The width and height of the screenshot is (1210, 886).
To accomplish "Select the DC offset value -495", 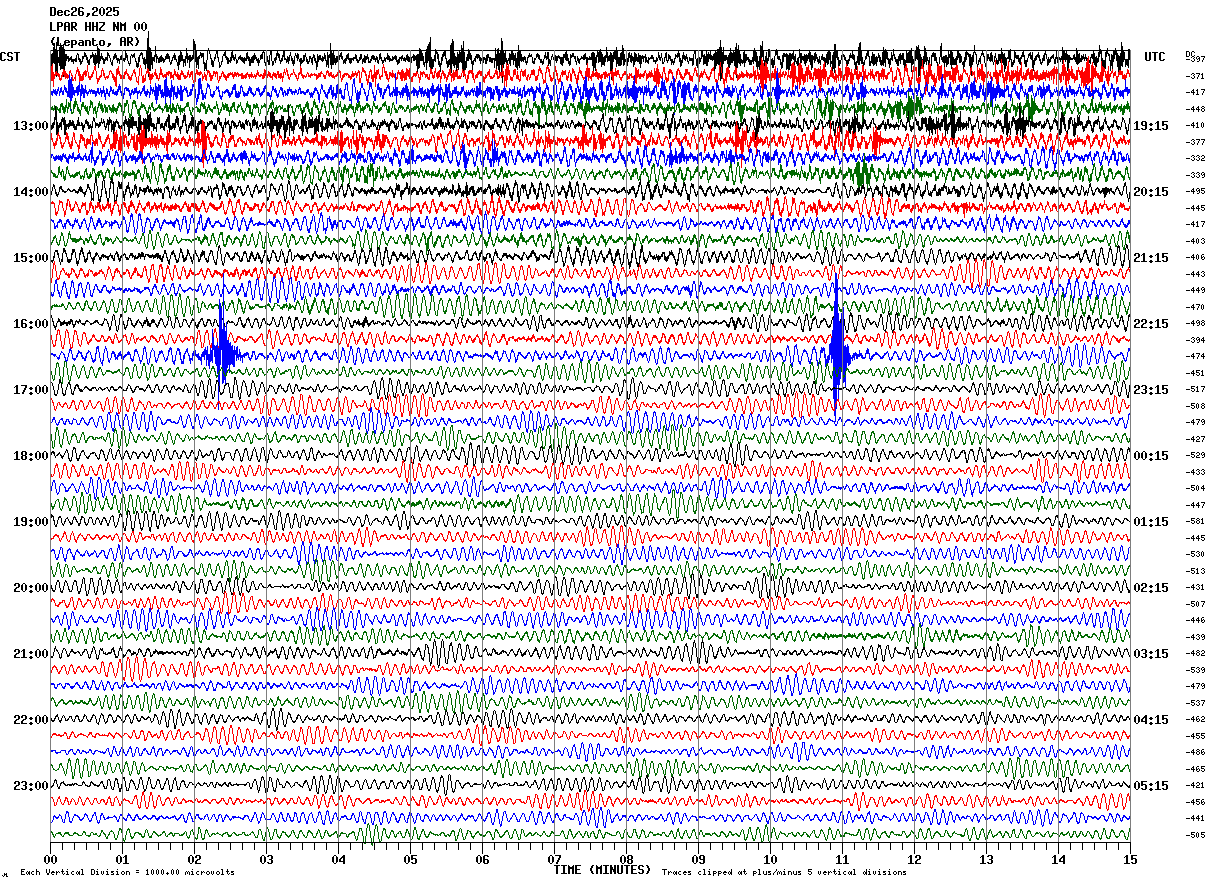I will 1195,192.
